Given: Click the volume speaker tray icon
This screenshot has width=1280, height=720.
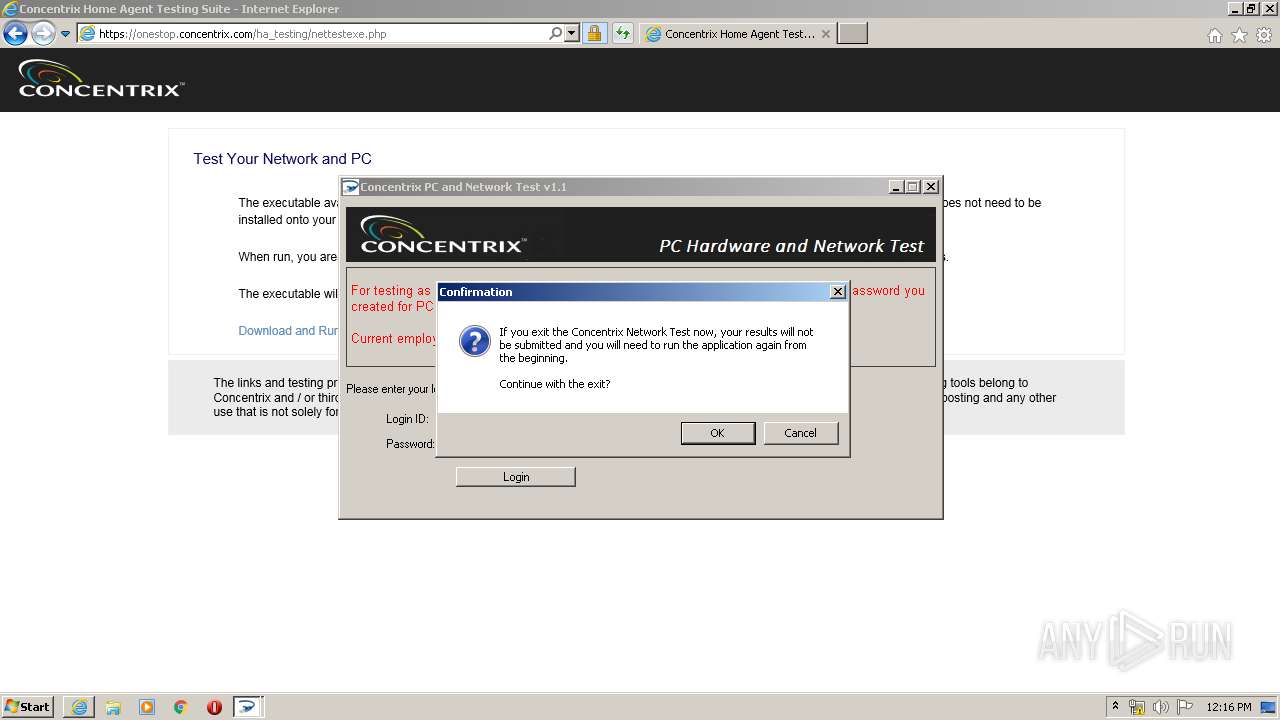Looking at the screenshot, I should (1161, 707).
